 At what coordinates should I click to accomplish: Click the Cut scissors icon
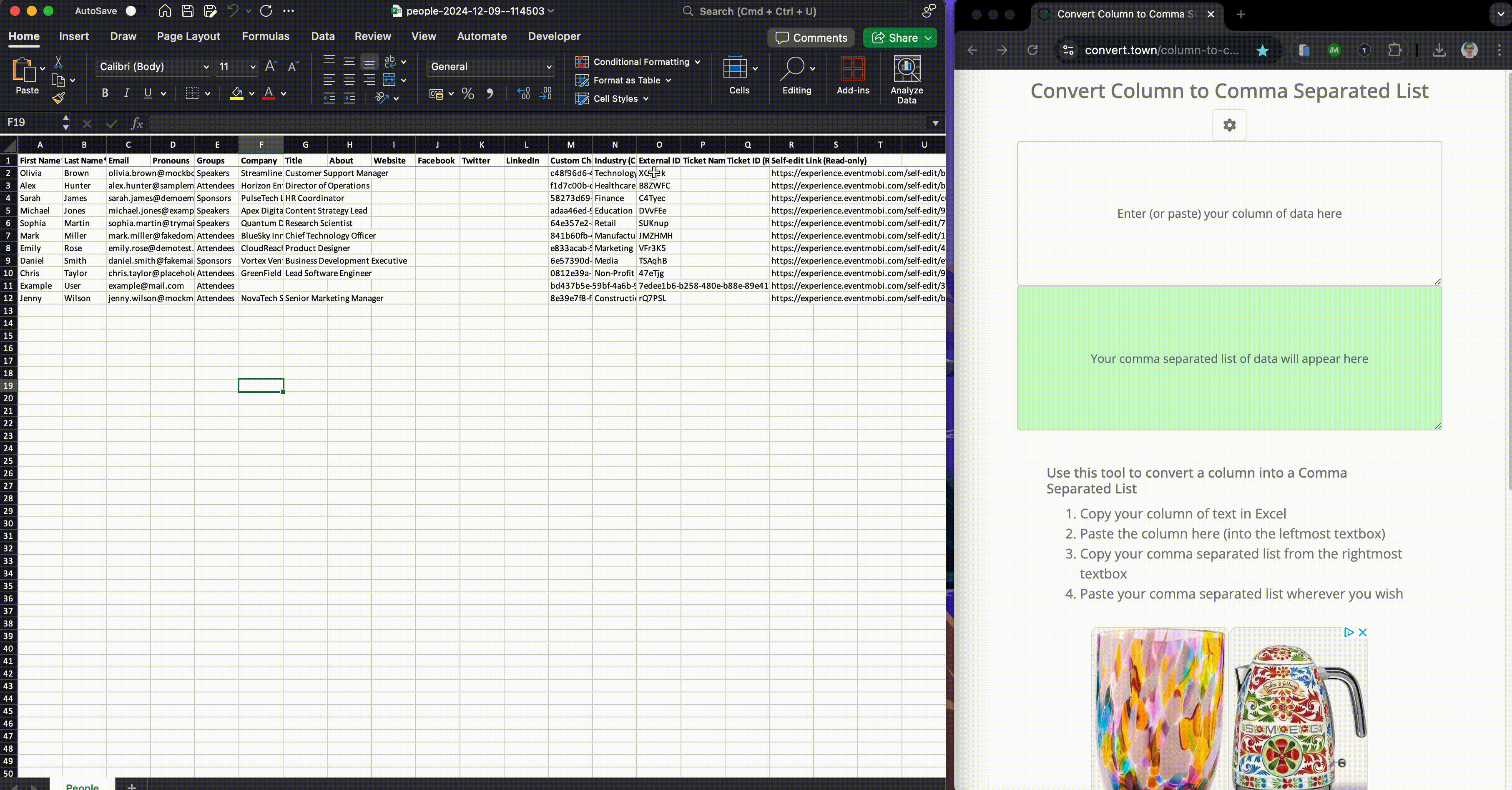tap(58, 62)
